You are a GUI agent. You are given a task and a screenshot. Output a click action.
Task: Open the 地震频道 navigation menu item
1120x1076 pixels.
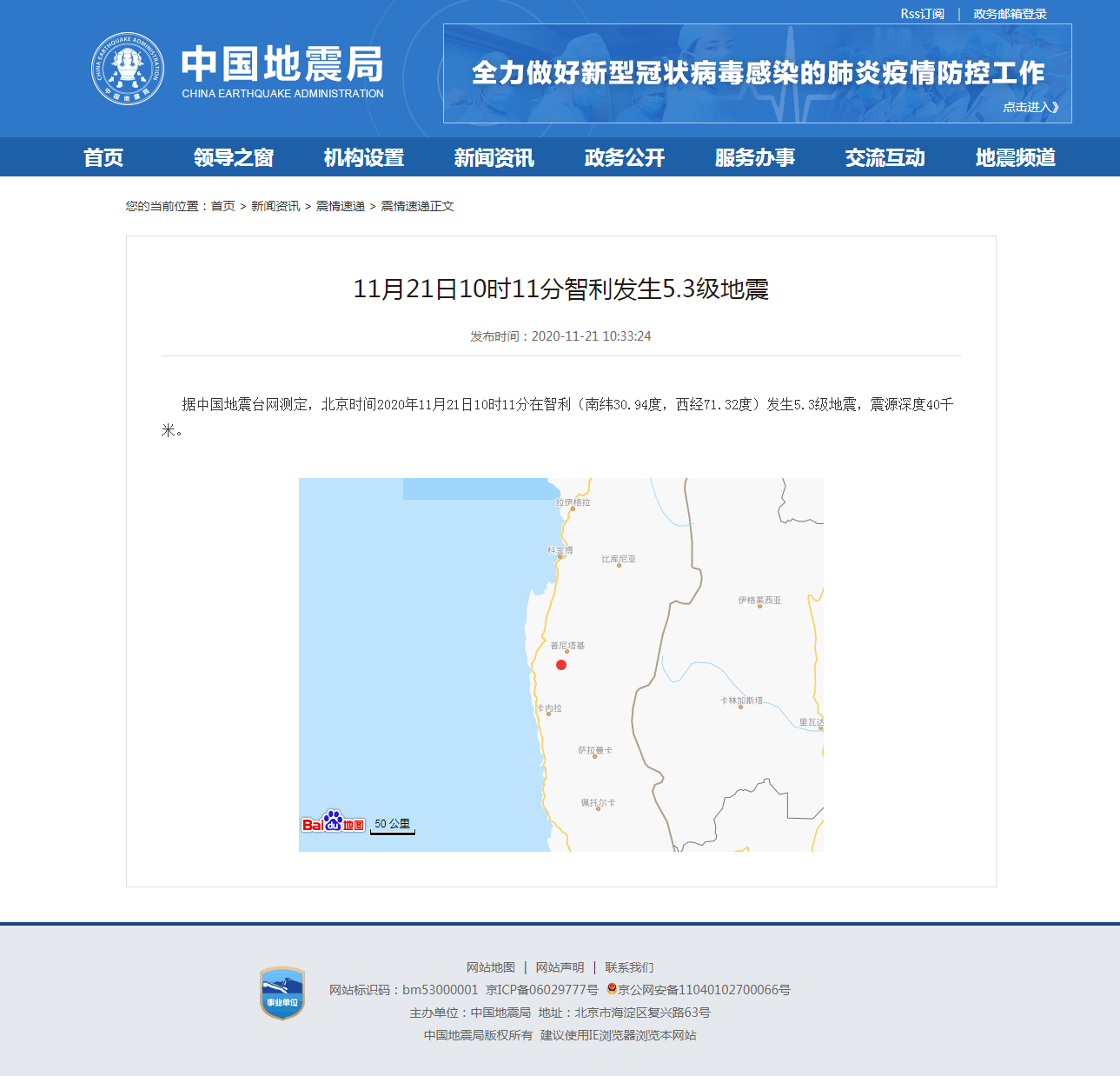tap(1014, 157)
